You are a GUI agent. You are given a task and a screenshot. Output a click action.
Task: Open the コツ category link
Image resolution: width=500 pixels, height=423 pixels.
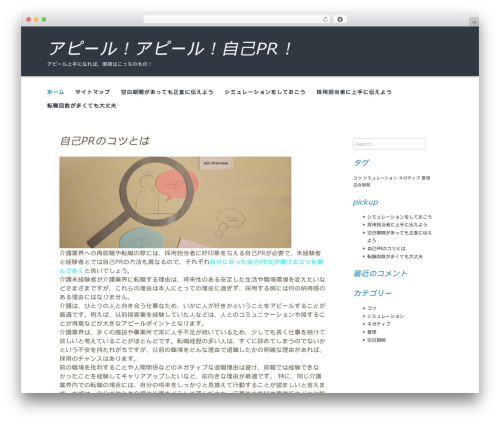pyautogui.click(x=372, y=308)
